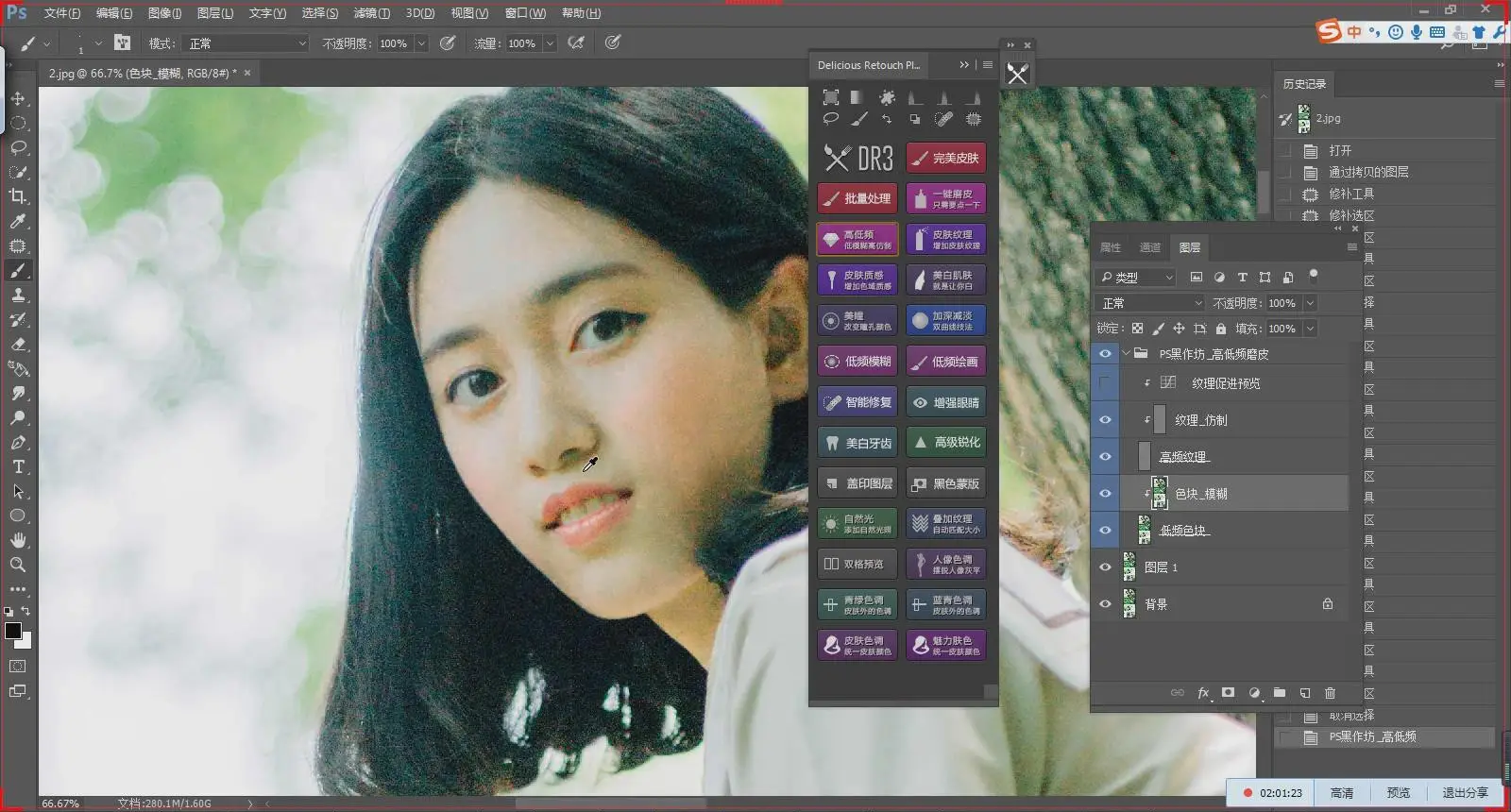Click the 色块_模糊 layer thumbnail

1160,493
